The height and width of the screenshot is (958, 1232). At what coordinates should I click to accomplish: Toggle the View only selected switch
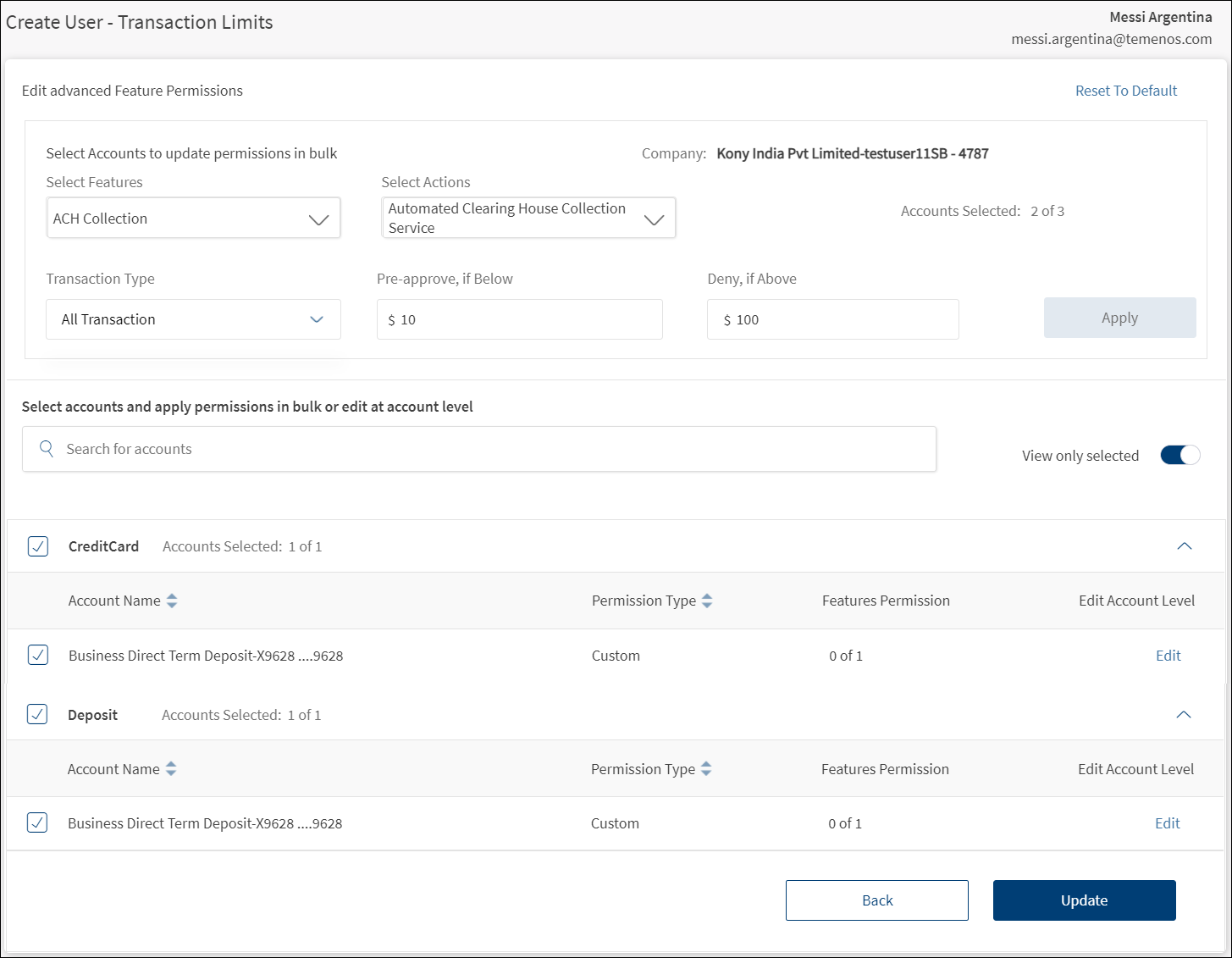pos(1180,456)
